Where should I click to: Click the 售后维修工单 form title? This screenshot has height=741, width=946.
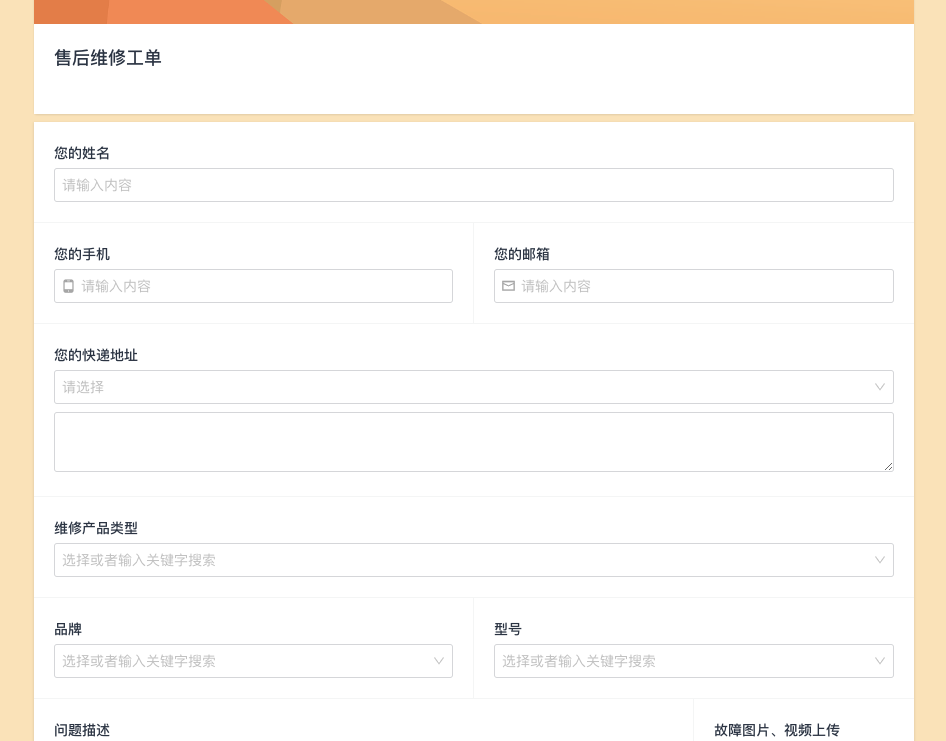coord(108,58)
